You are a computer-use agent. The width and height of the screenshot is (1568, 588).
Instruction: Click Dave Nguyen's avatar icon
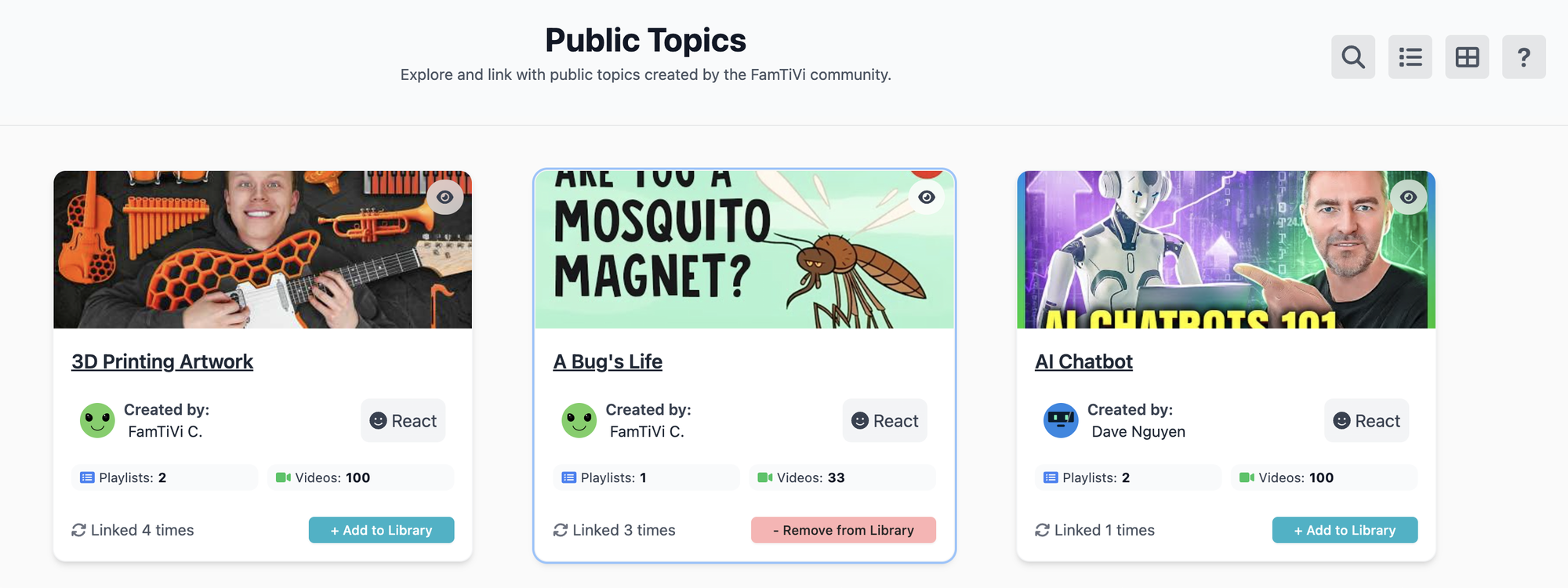tap(1061, 421)
